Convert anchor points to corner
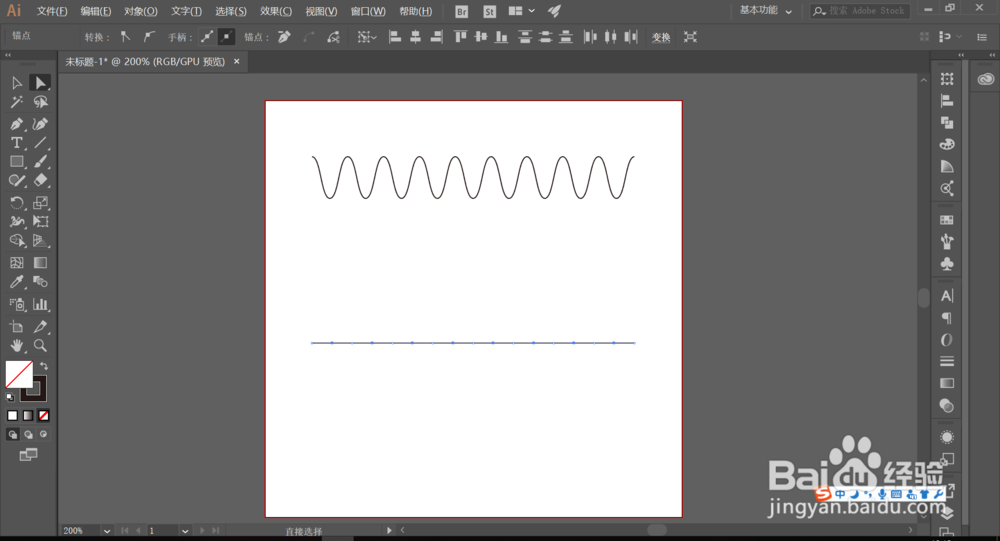The image size is (1000, 541). [126, 37]
